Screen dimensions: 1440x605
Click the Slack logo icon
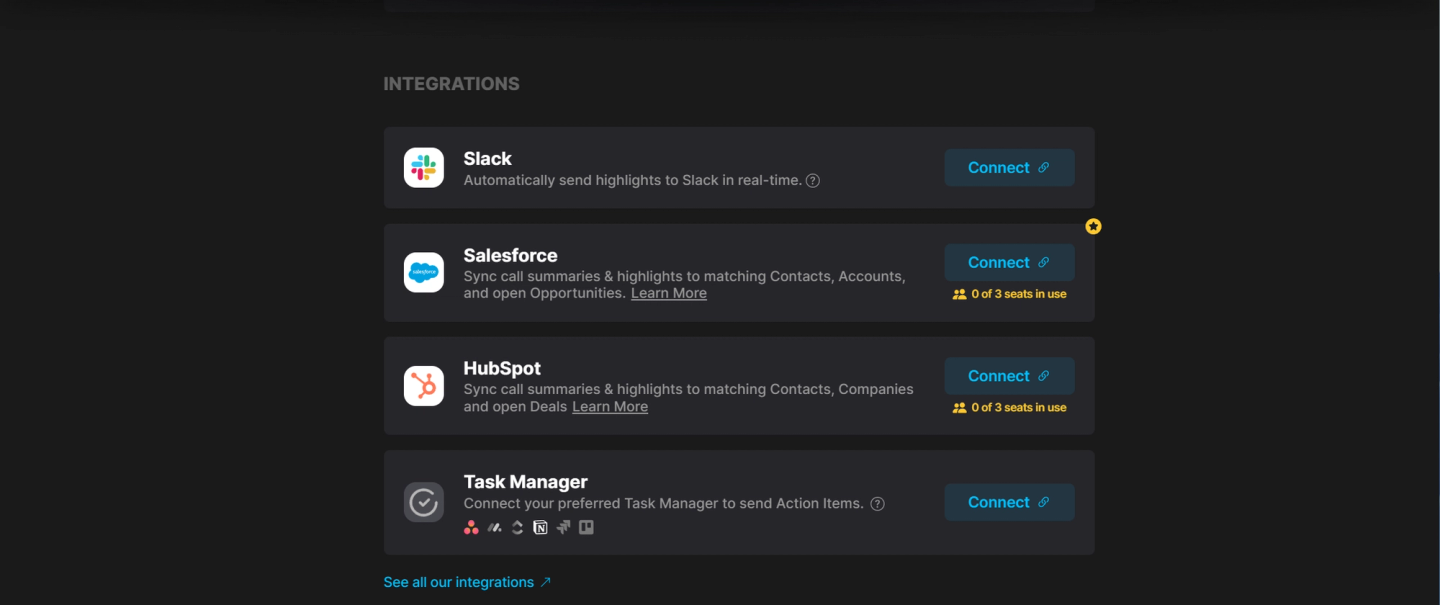click(424, 167)
